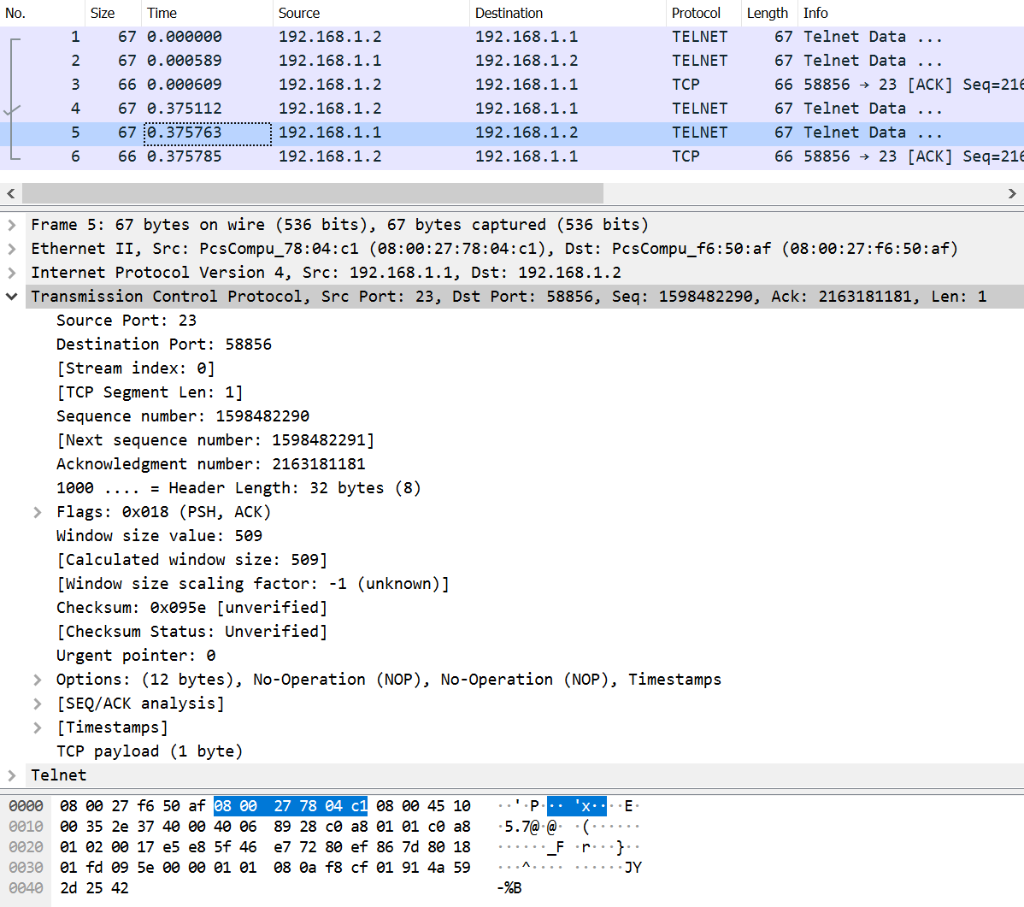Sort packets by the Protocol column

[700, 12]
